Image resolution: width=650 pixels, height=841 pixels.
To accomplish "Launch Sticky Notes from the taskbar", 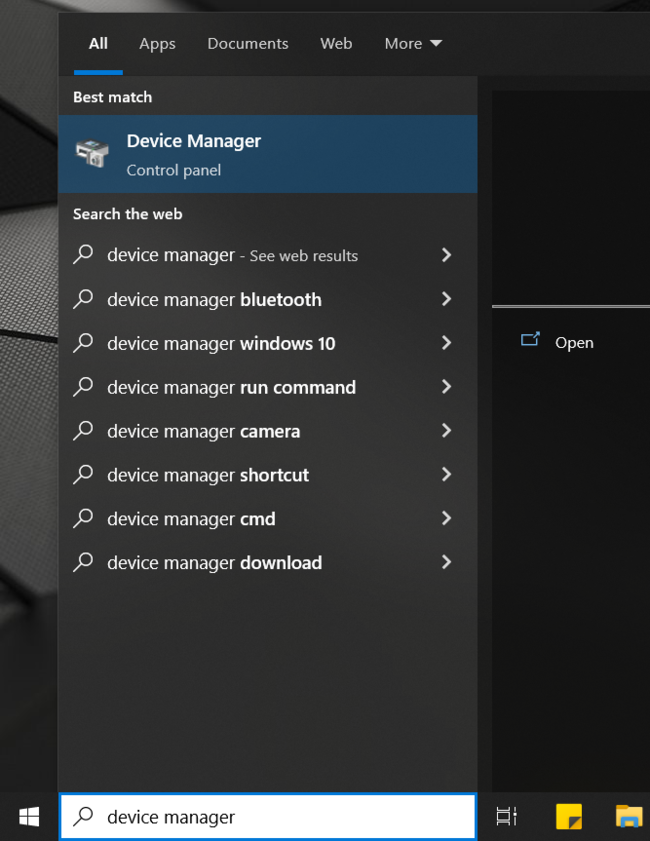I will 568,817.
